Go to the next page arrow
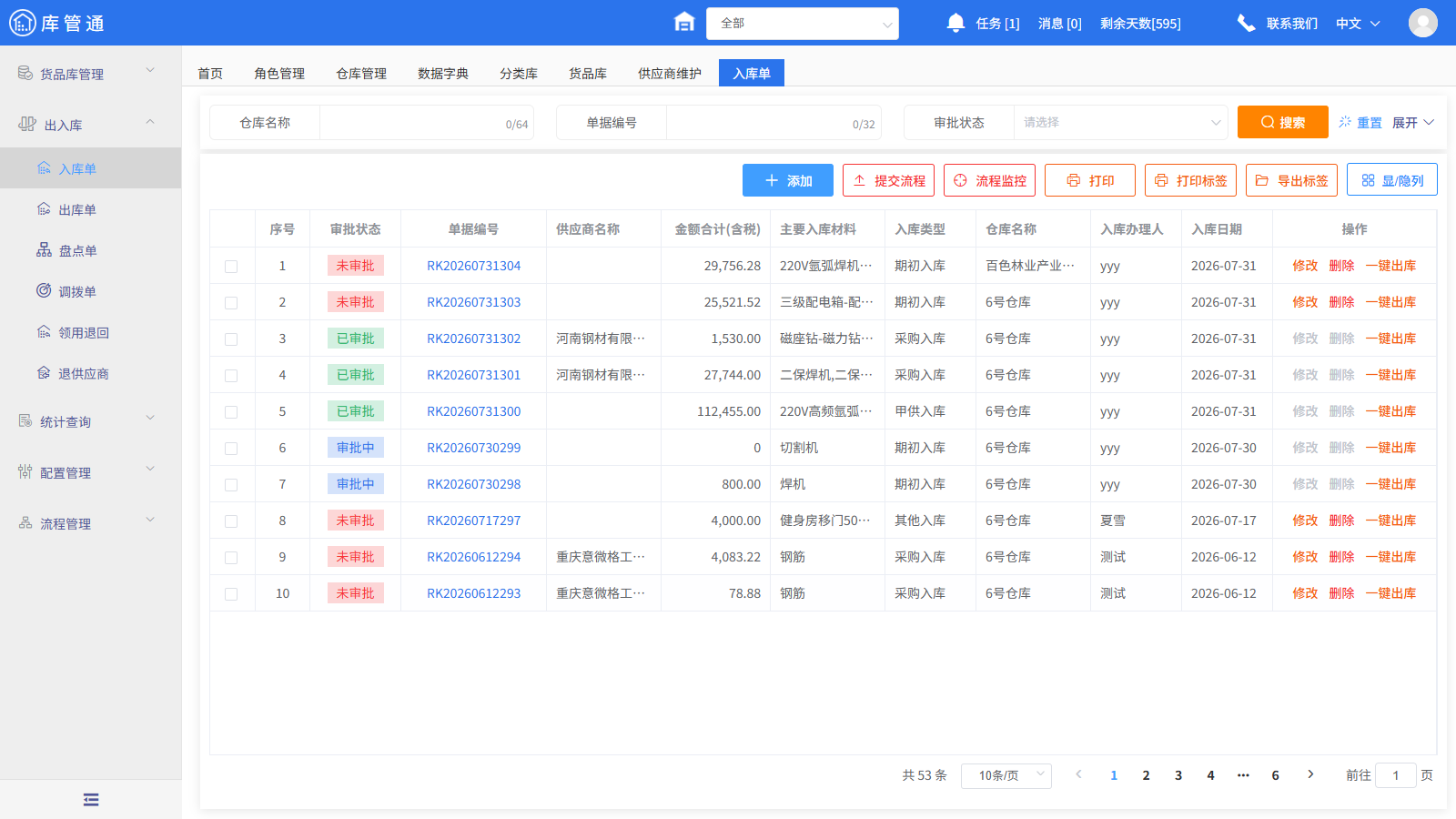The image size is (1456, 819). click(1310, 774)
